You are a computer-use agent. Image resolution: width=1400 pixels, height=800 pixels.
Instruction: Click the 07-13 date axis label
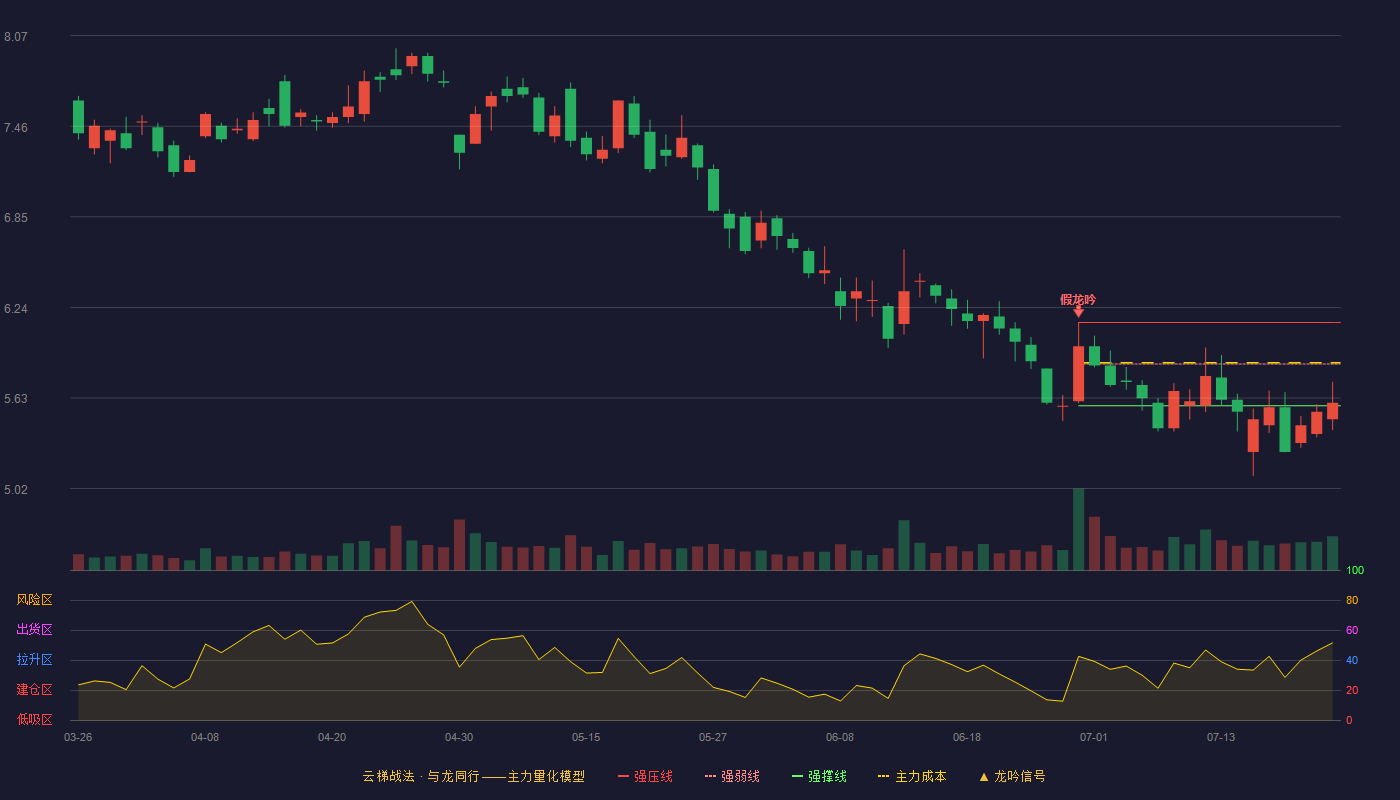(x=1221, y=737)
